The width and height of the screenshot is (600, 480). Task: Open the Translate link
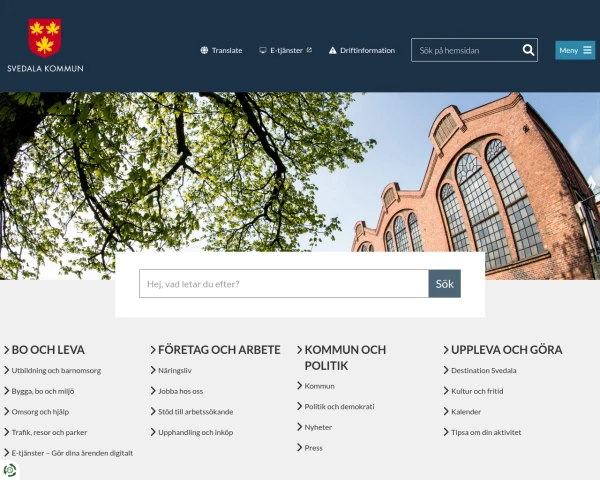[221, 50]
